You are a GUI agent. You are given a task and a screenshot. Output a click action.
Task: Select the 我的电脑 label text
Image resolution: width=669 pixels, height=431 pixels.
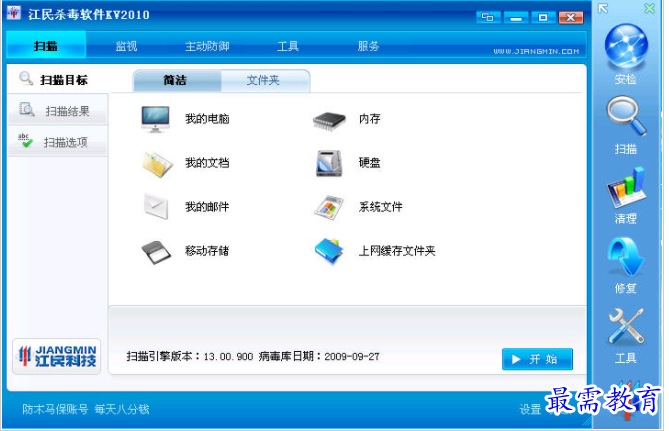(207, 119)
